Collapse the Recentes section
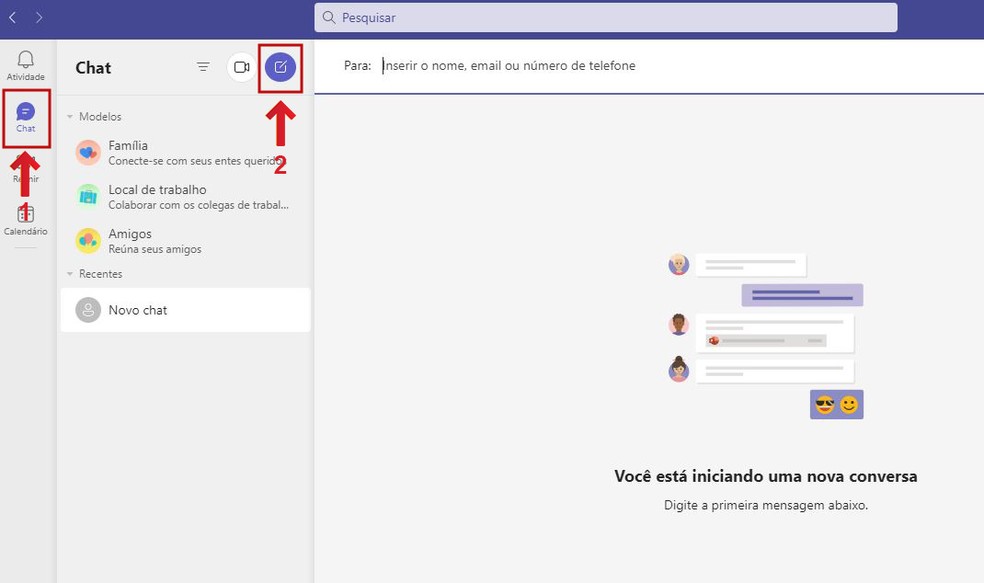 pyautogui.click(x=69, y=273)
